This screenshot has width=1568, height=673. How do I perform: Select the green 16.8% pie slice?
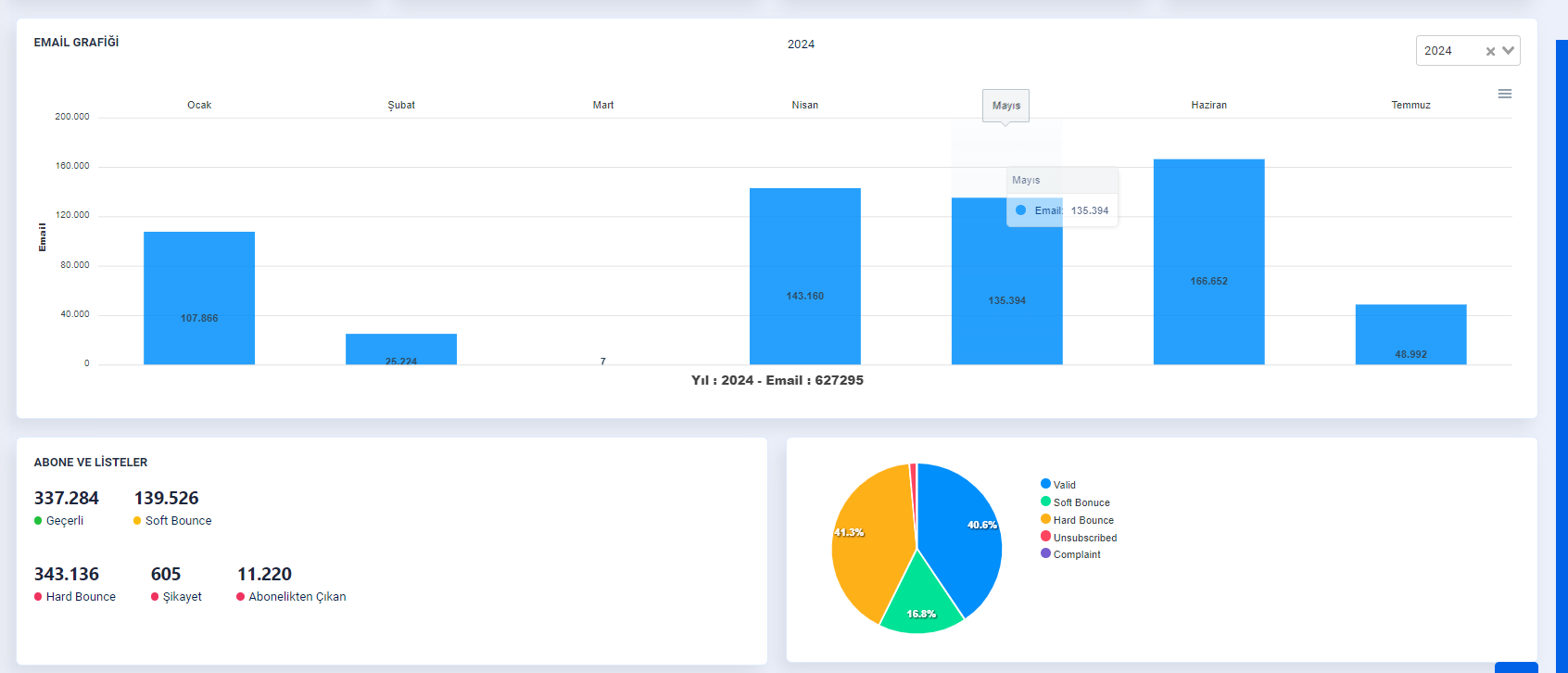(x=922, y=603)
